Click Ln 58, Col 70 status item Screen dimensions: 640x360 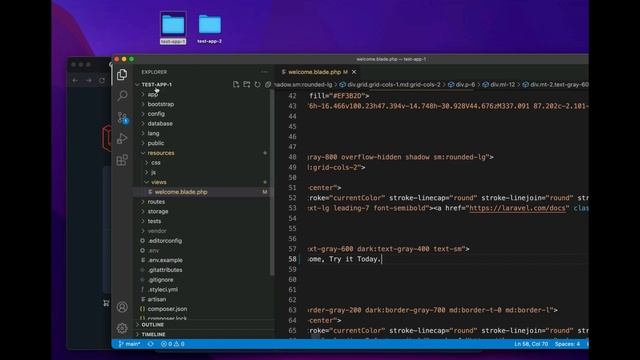(531, 344)
